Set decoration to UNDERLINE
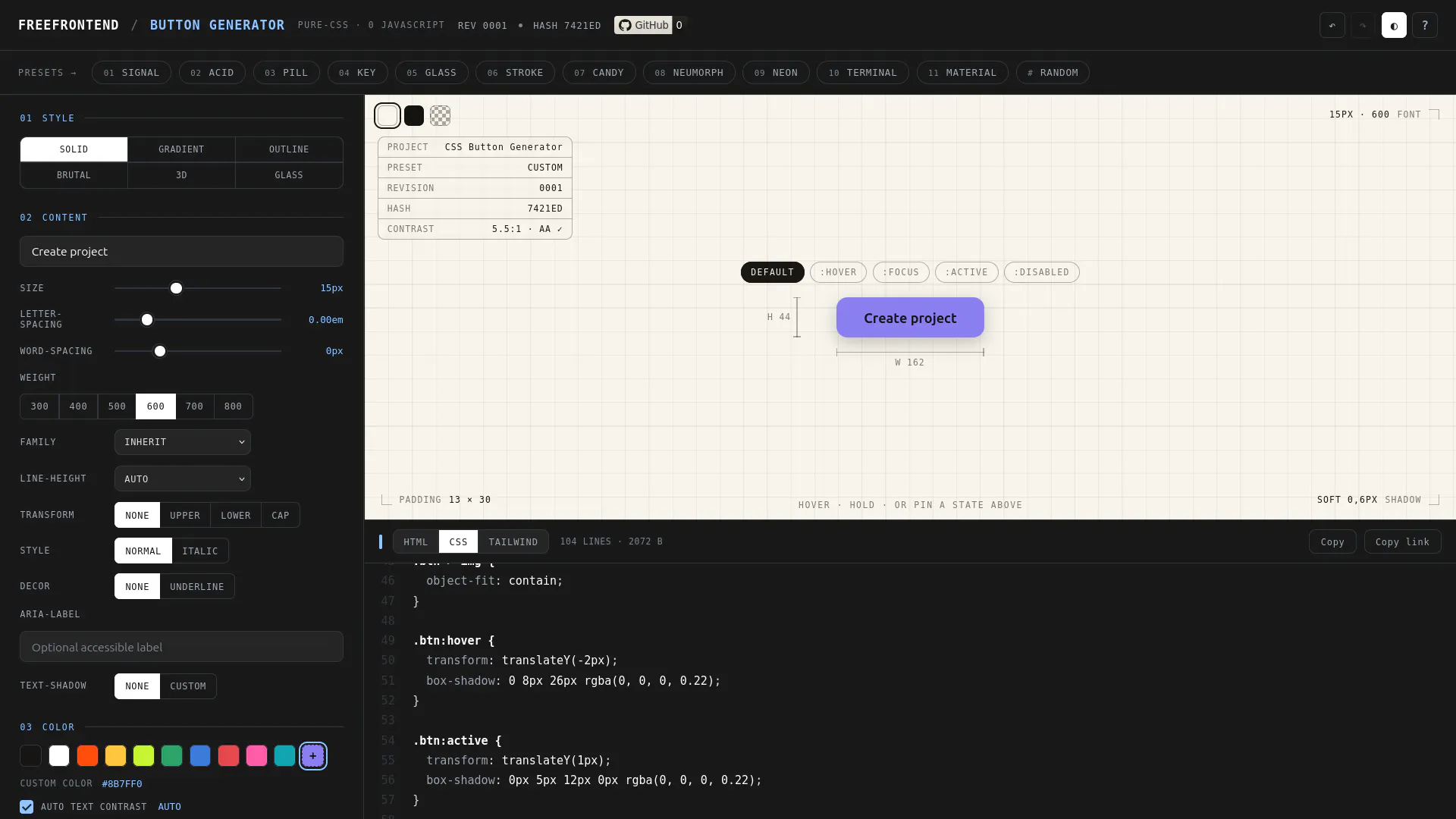The image size is (1456, 819). pyautogui.click(x=197, y=586)
